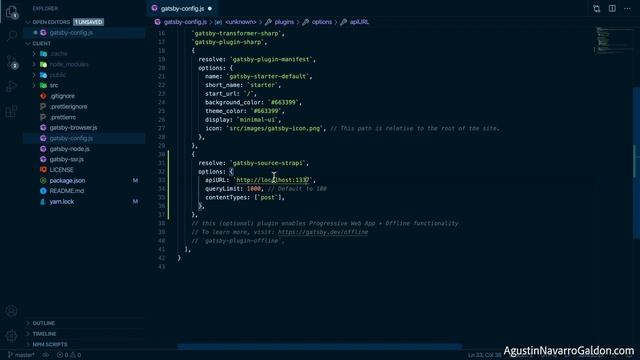Click the Open Changes icon in editor toolbar

coord(596,9)
